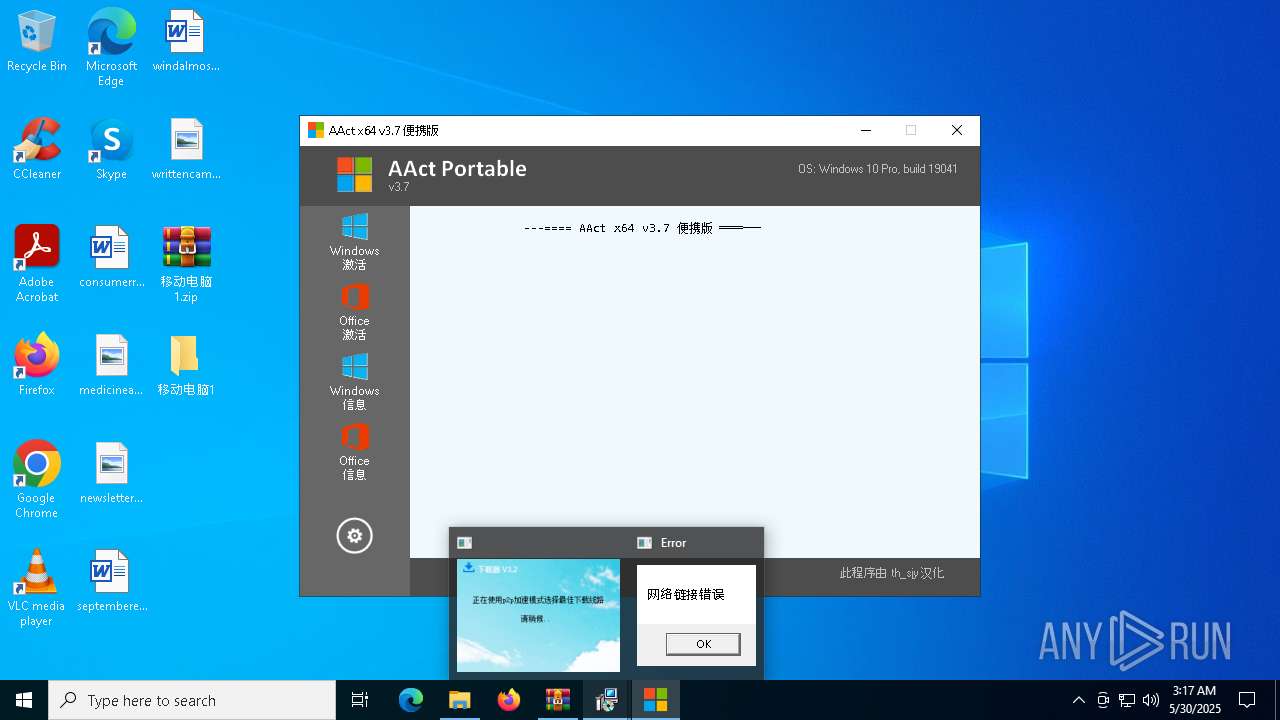Show Windows information in AAct sidebar
The image size is (1280, 720).
pos(354,382)
